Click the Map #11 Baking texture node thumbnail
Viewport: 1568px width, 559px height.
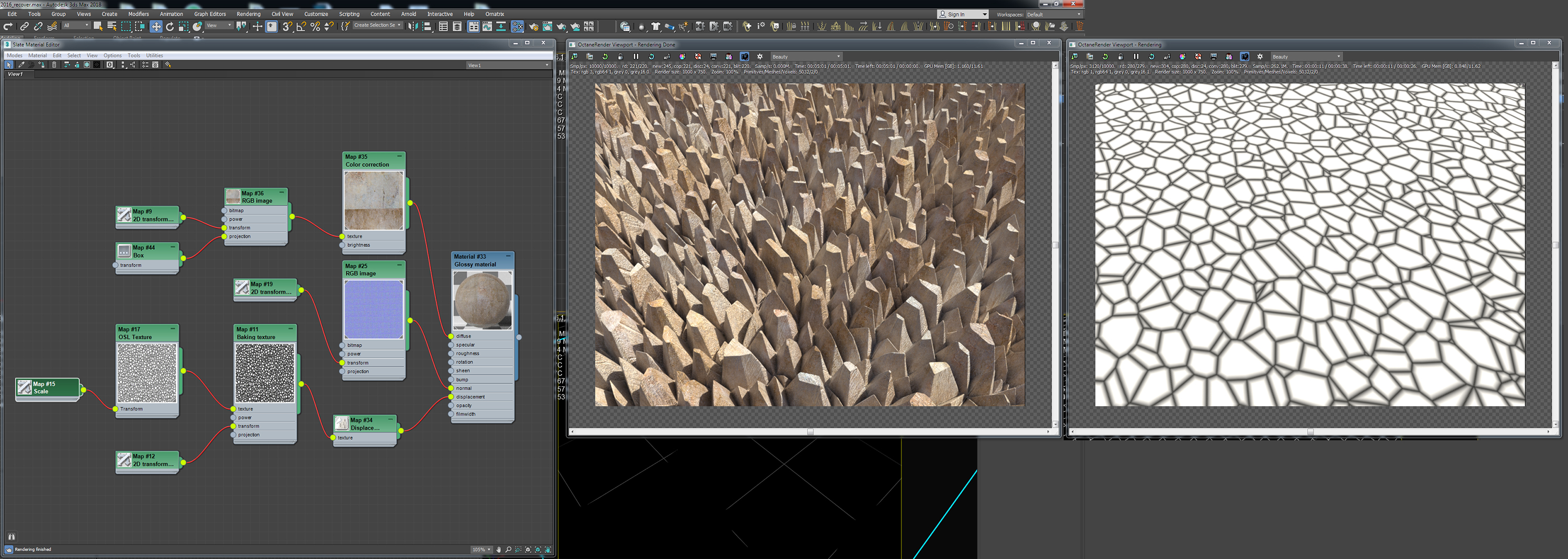click(x=265, y=373)
